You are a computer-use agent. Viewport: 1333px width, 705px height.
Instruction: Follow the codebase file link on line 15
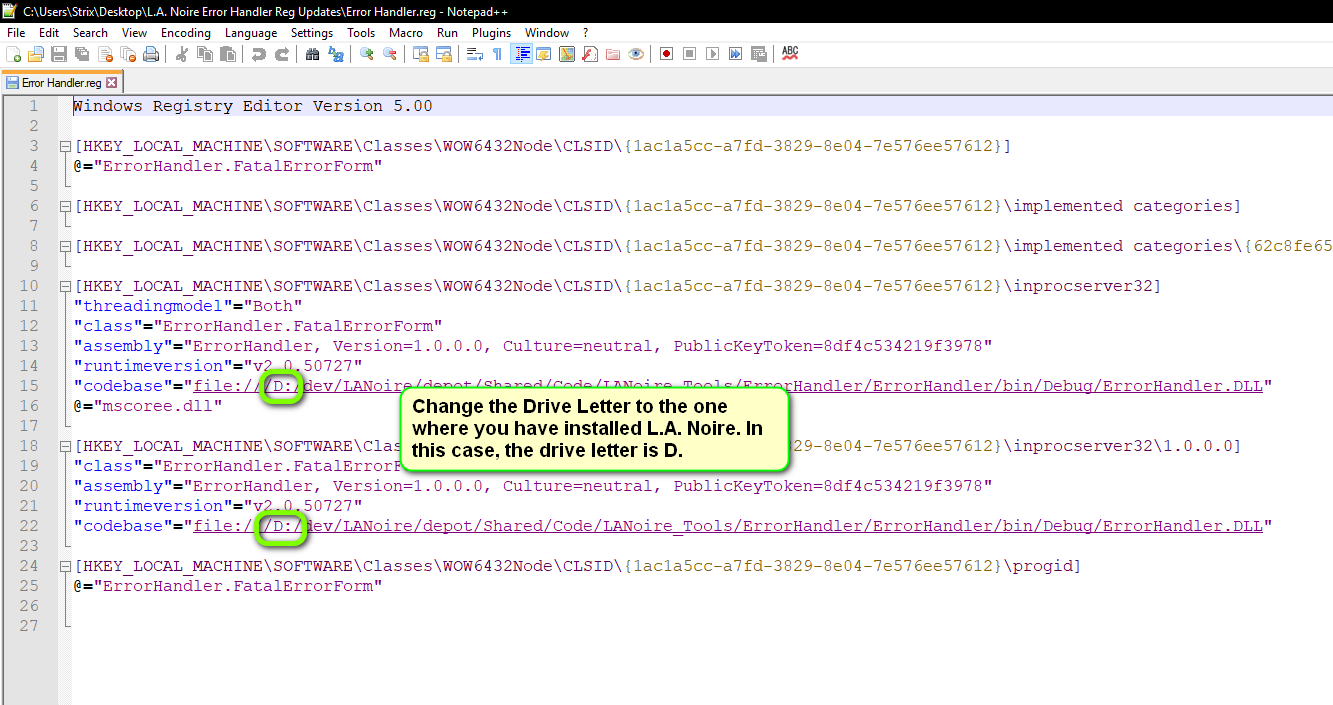(728, 386)
